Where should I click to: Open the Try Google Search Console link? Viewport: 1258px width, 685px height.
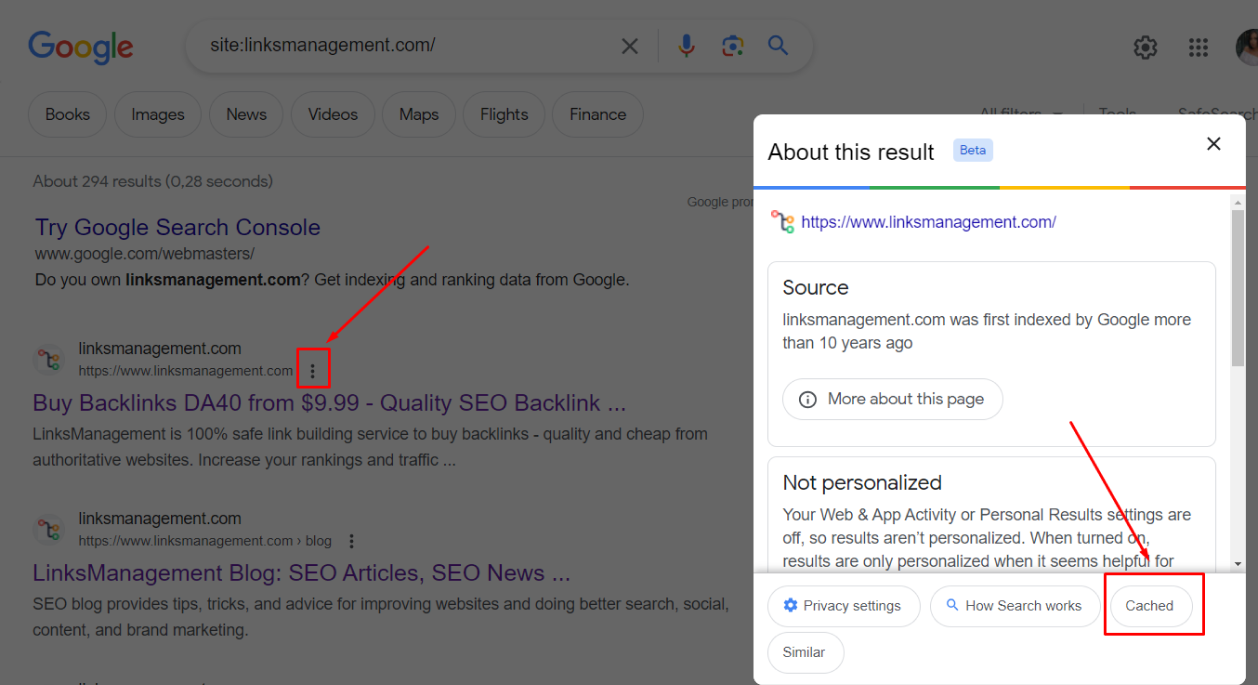[x=177, y=227]
